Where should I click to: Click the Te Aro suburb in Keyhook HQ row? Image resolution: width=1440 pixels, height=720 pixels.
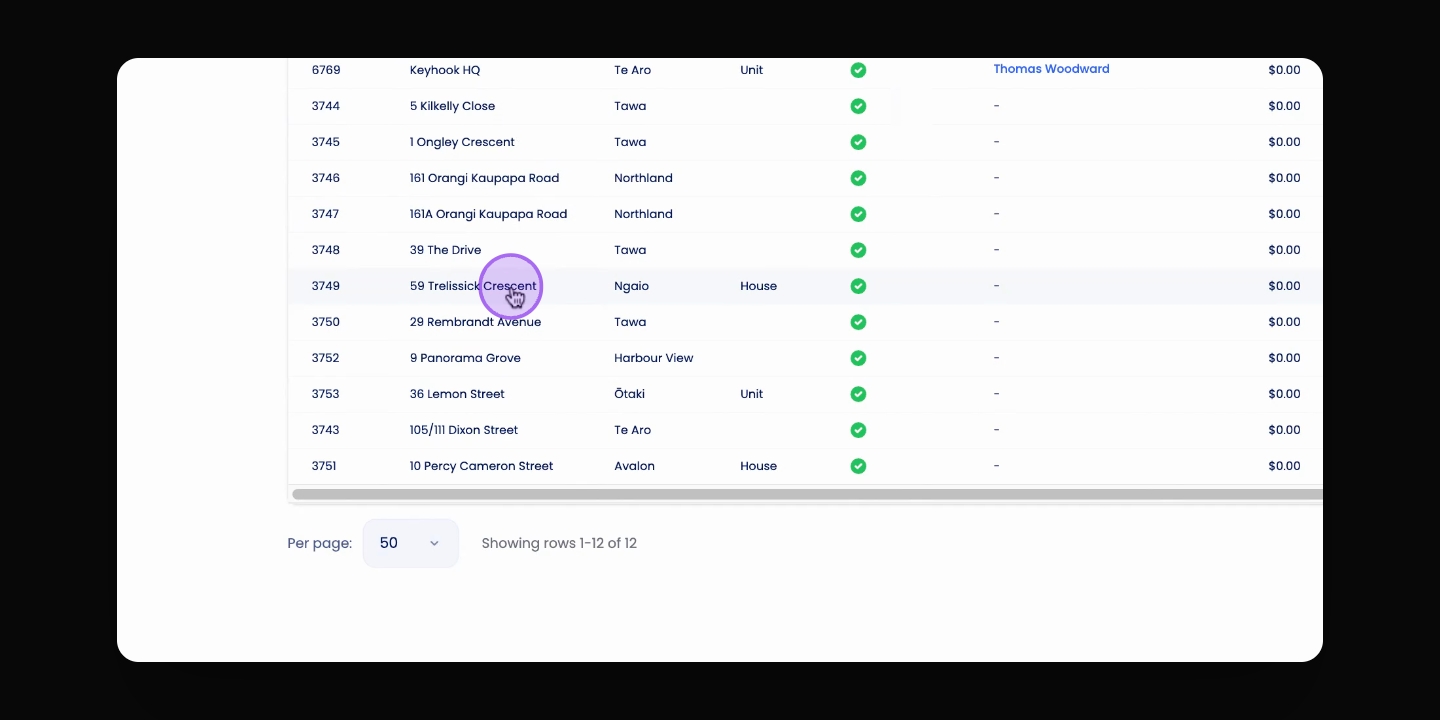click(x=632, y=70)
